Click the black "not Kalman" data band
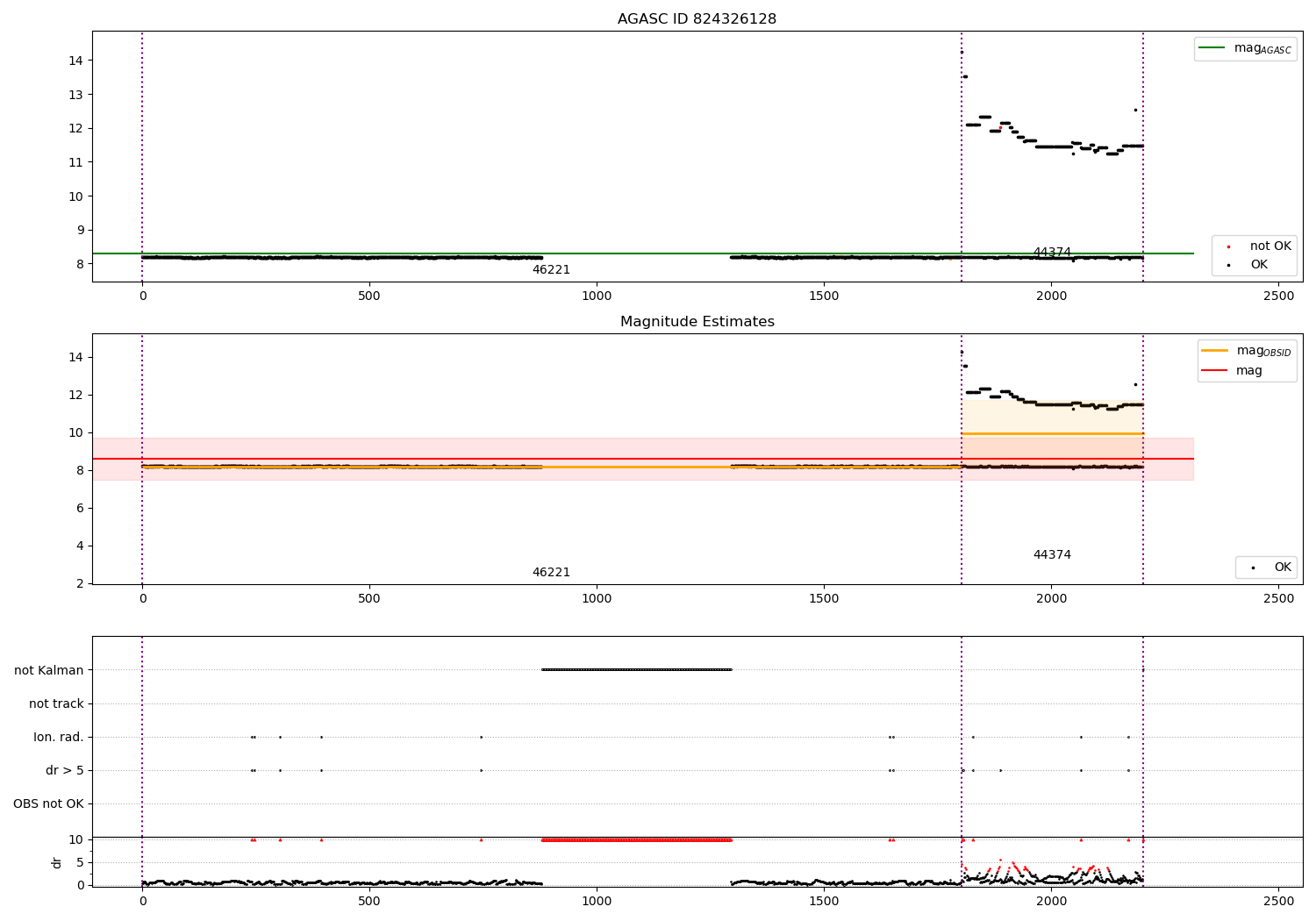The height and width of the screenshot is (921, 1316). [636, 670]
